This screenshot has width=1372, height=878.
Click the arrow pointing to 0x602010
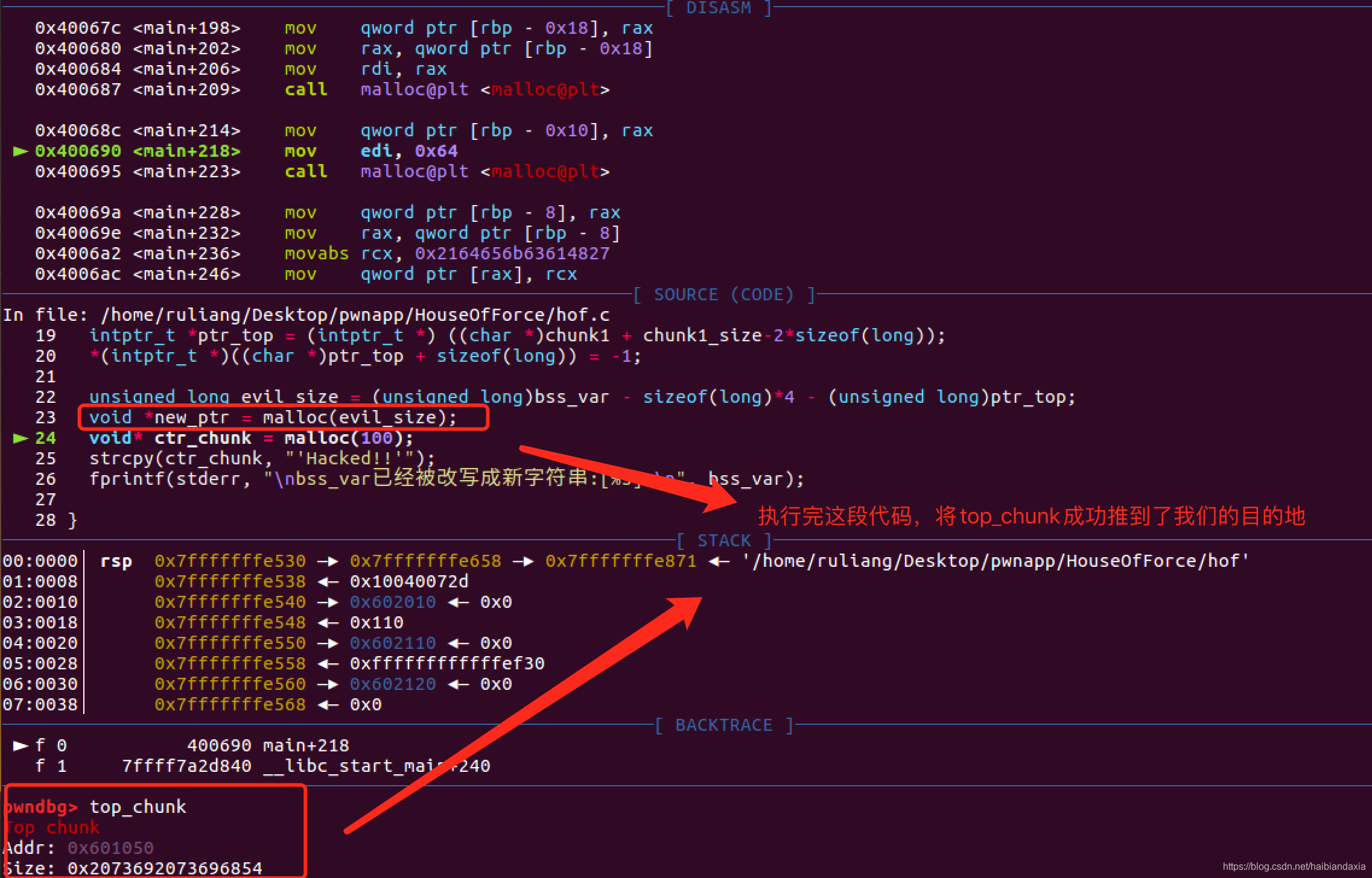point(328,602)
